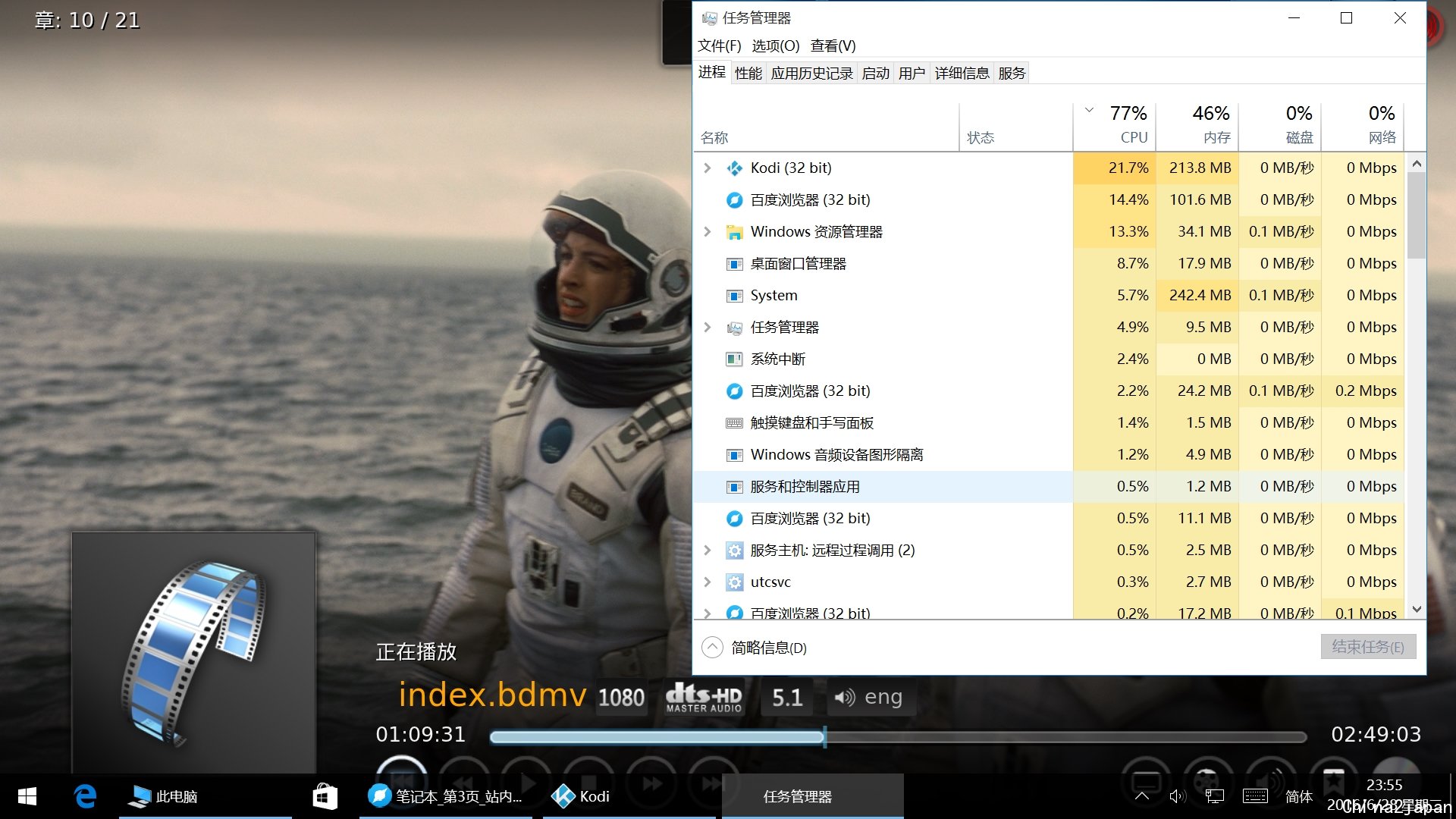Switch to the 启动 tab
The height and width of the screenshot is (819, 1456).
875,73
